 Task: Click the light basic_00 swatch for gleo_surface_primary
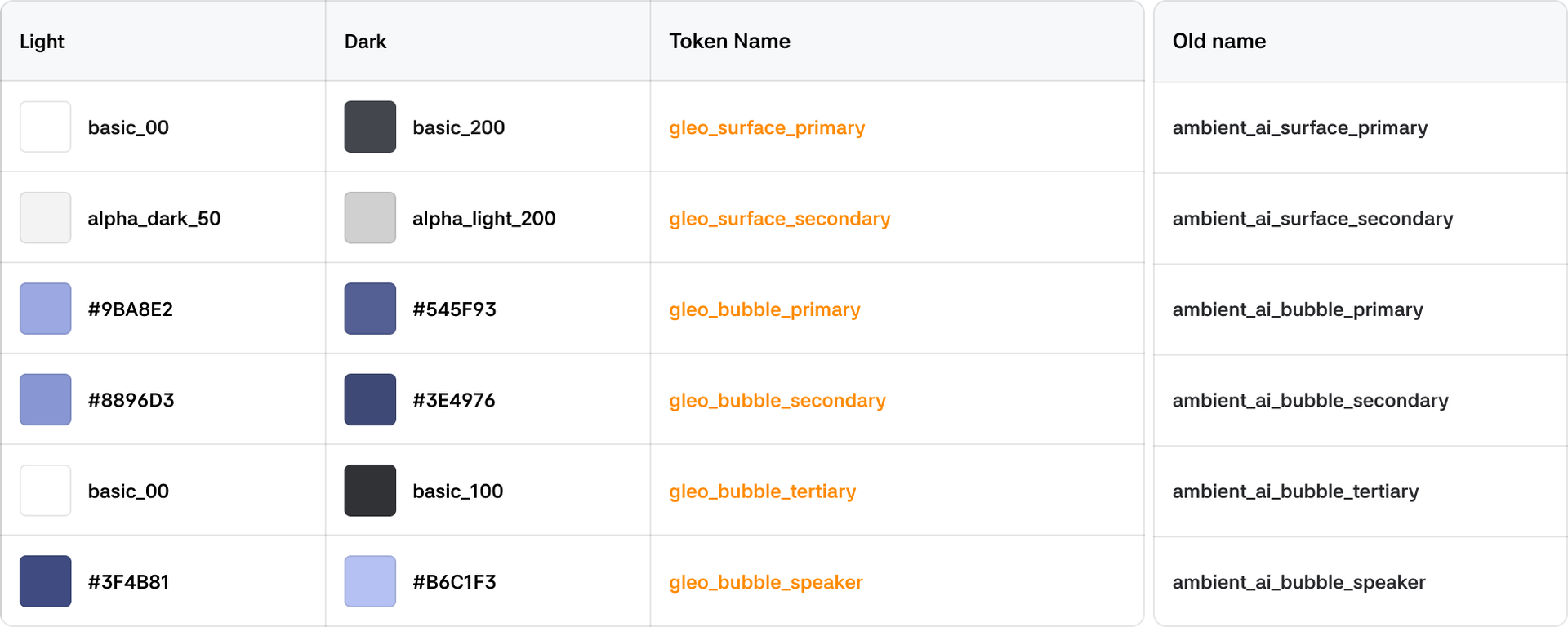click(x=46, y=127)
